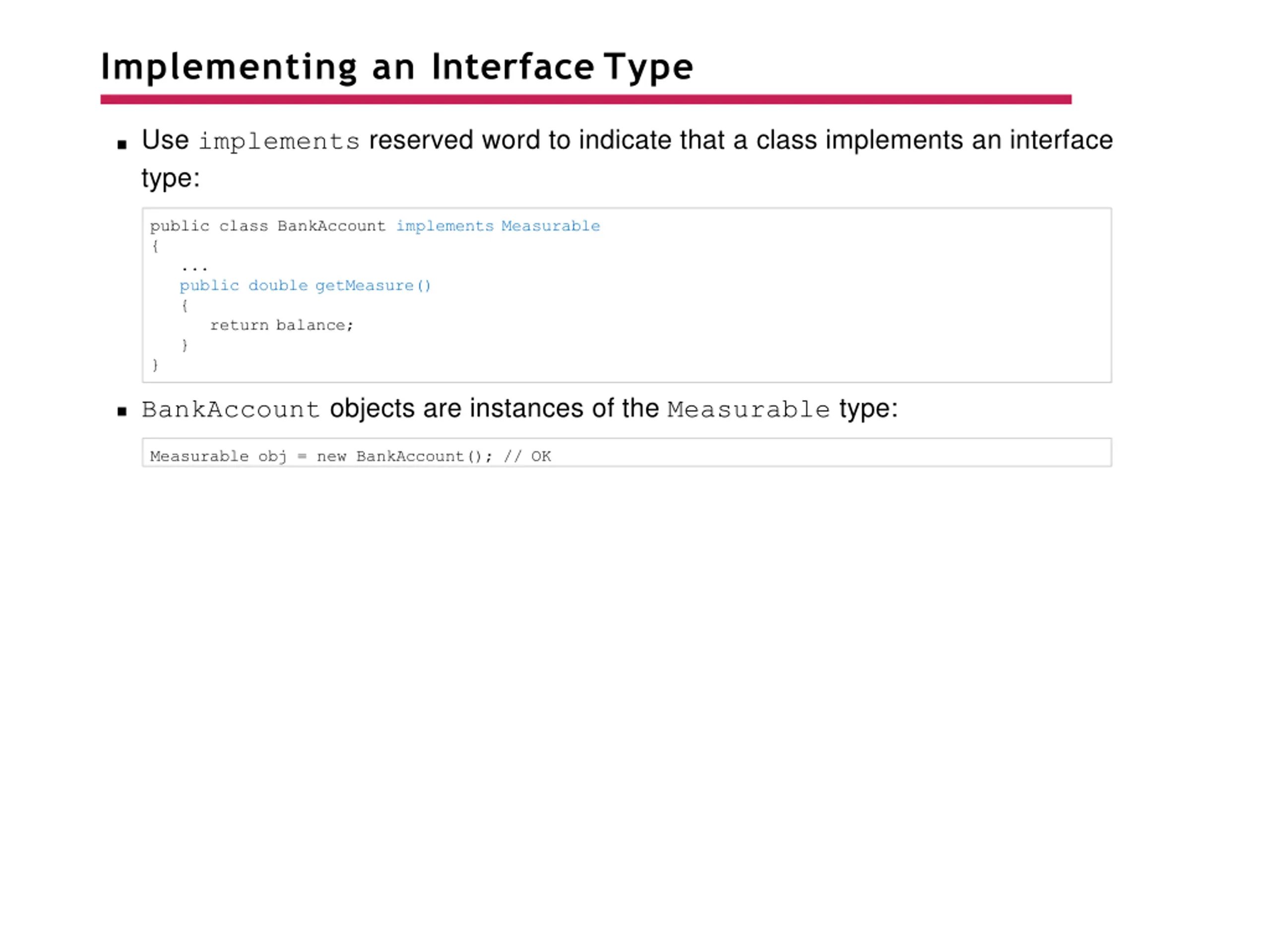Click the blue "implements" keyword in code
The width and height of the screenshot is (1270, 952).
[445, 226]
